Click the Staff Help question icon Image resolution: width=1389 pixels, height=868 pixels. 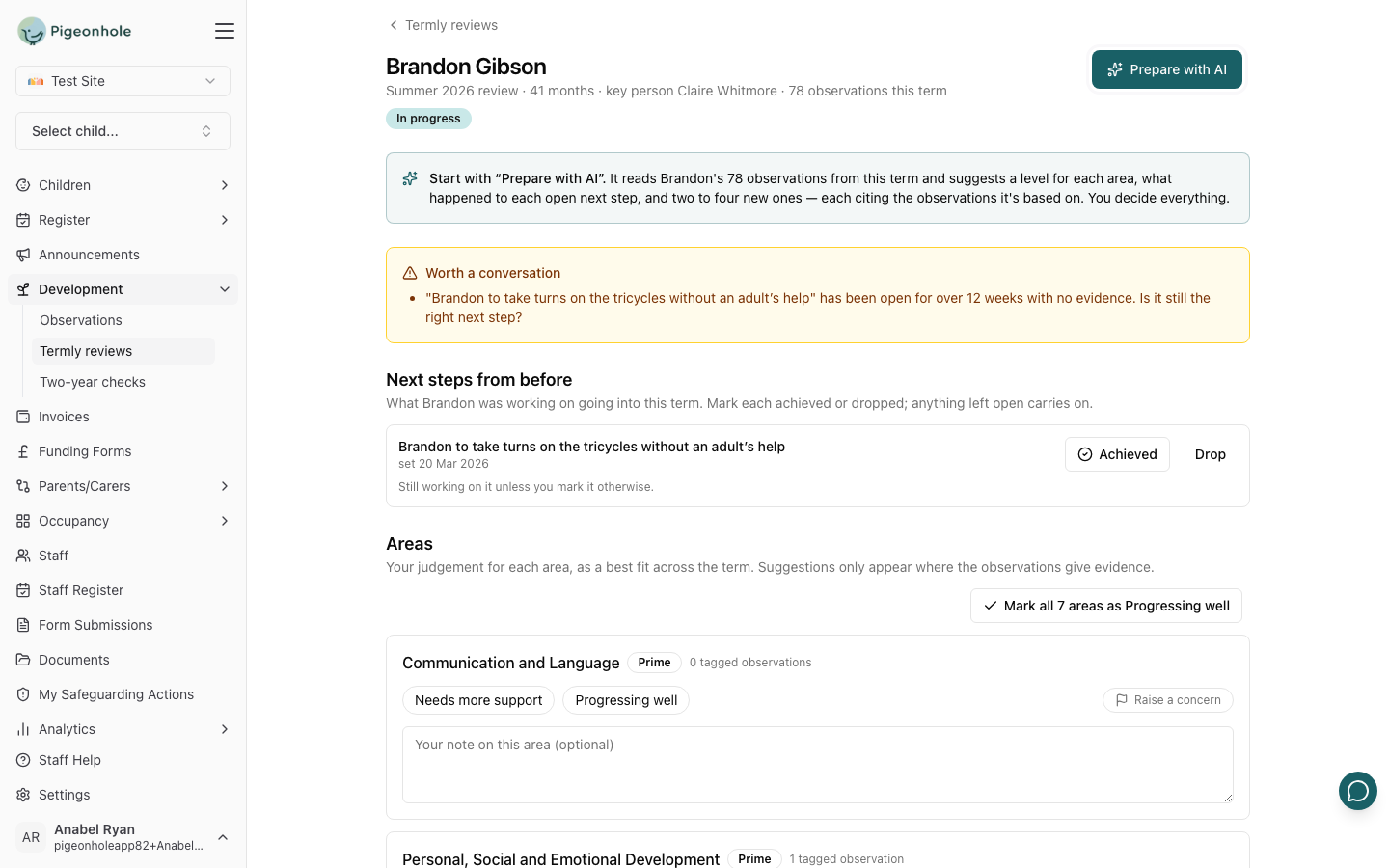(x=23, y=760)
